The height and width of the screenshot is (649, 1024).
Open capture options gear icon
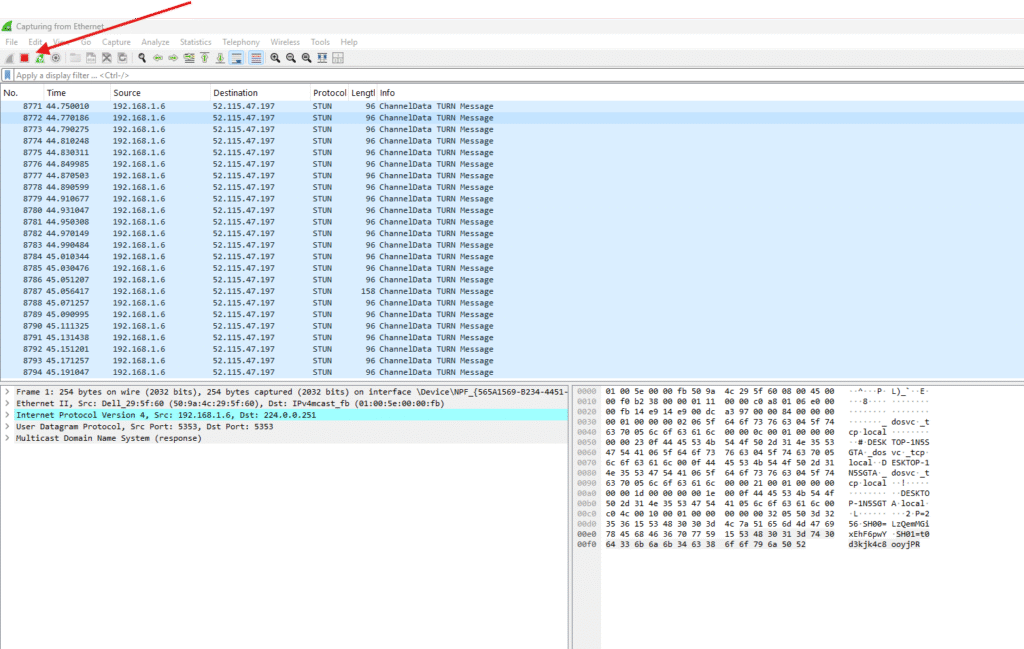[56, 58]
